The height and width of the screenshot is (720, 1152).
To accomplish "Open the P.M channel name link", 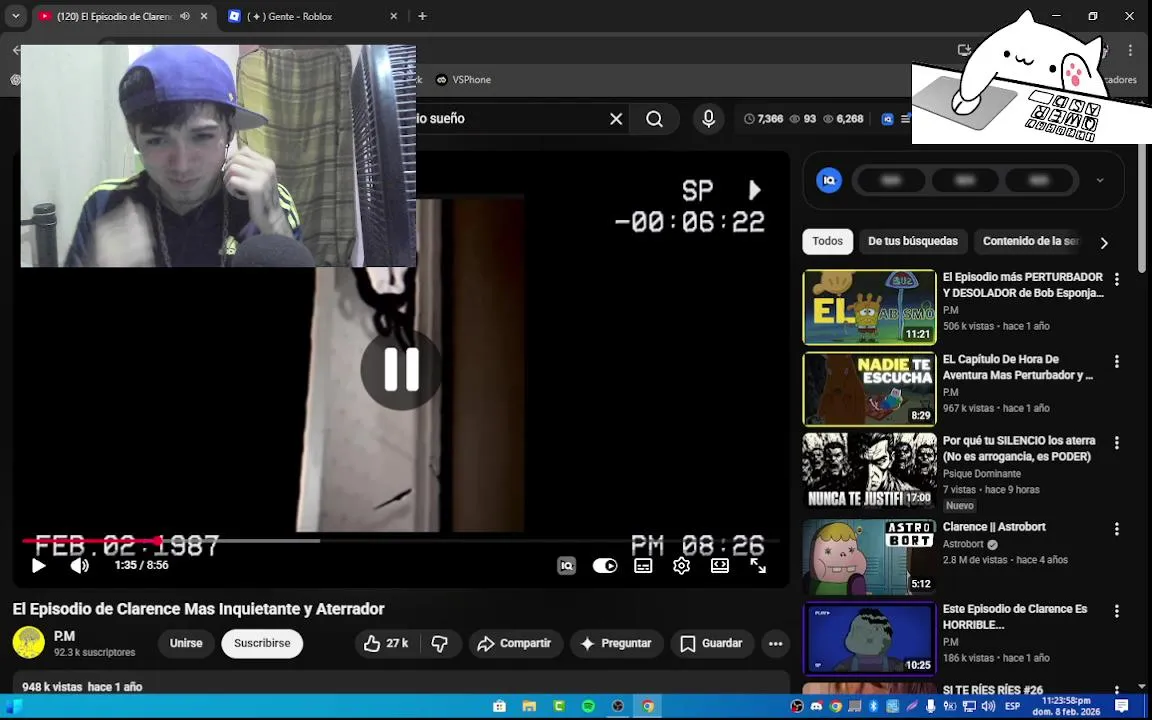I will click(65, 636).
